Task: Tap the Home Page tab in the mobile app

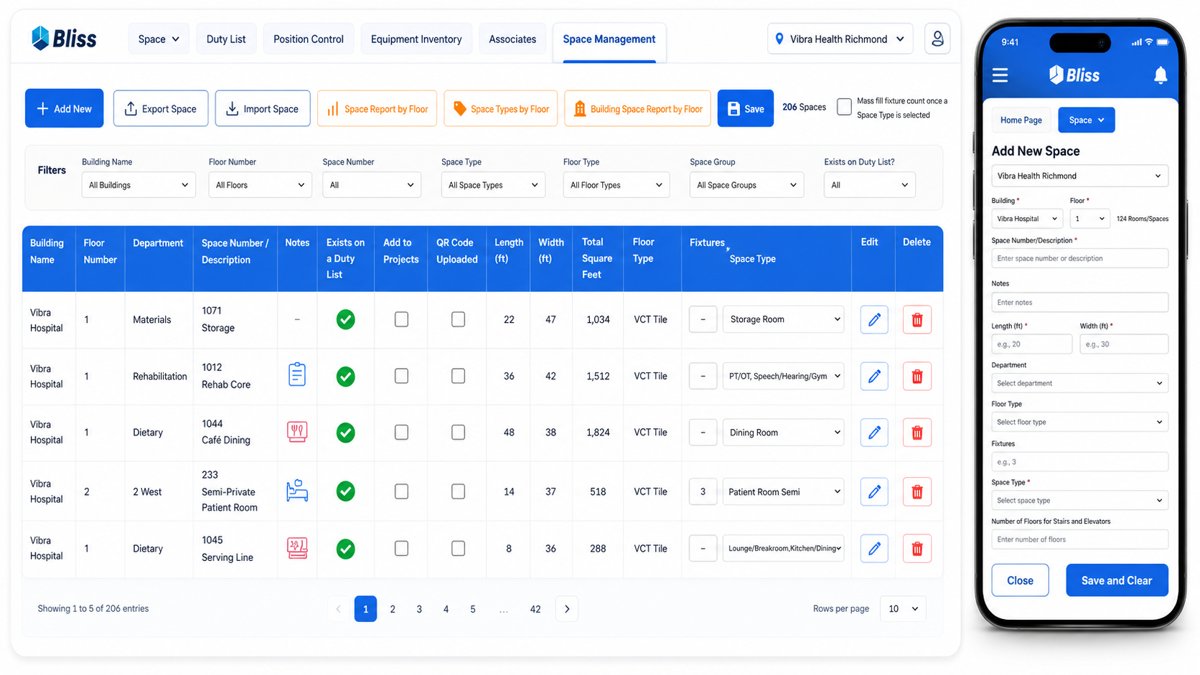Action: pyautogui.click(x=1021, y=120)
